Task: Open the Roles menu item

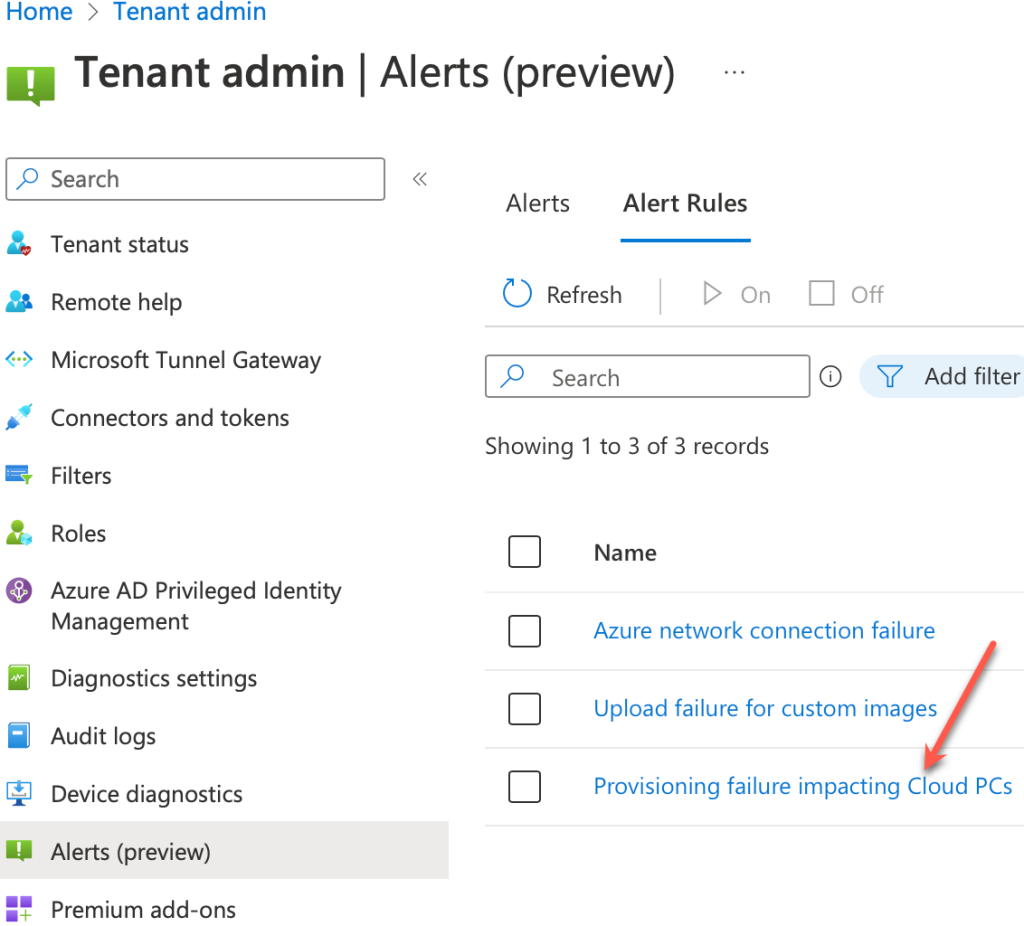Action: tap(78, 534)
